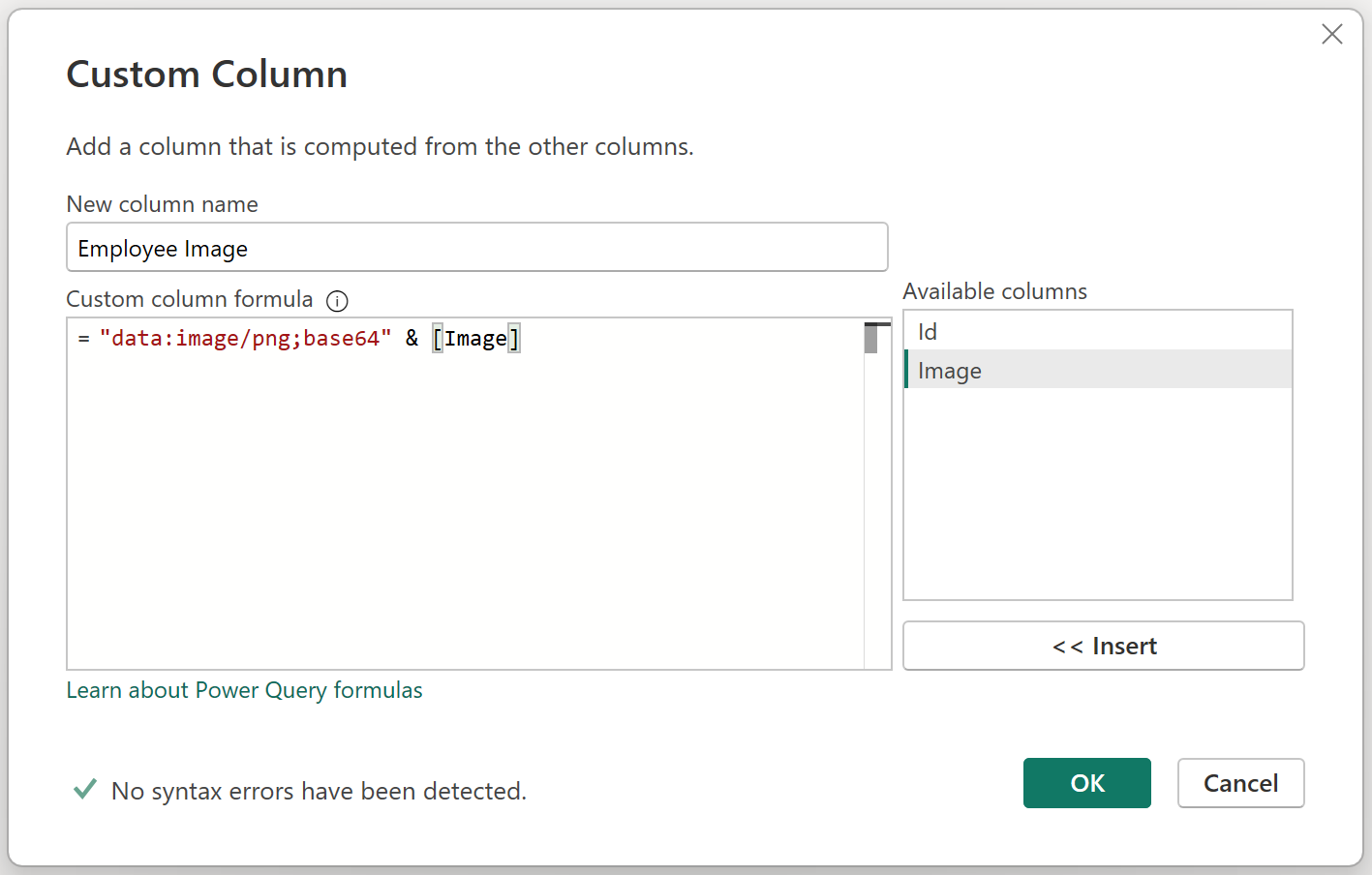
Task: Click the "No syntax errors" status message
Action: pyautogui.click(x=319, y=791)
